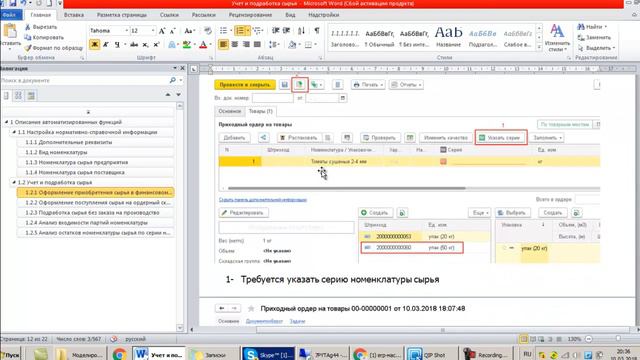
Task: Click the Multilevel list icon
Action: (x=257, y=31)
